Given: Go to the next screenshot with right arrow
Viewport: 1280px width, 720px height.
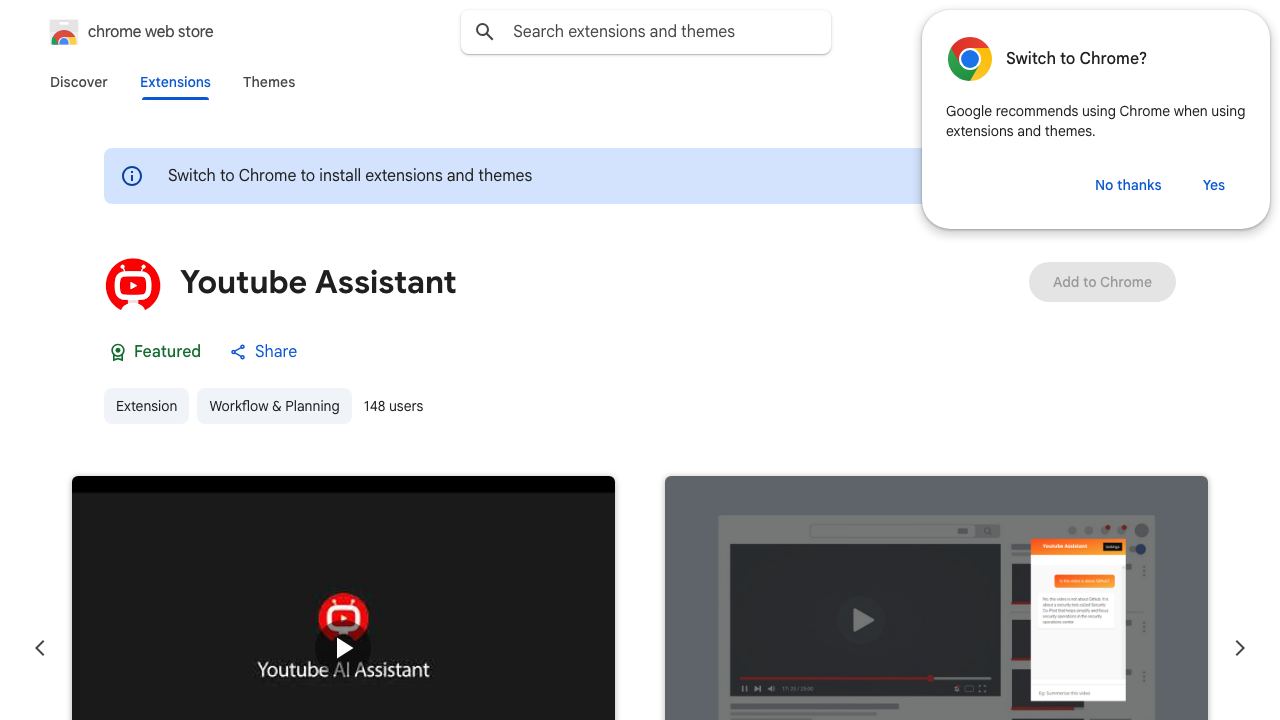Looking at the screenshot, I should tap(1240, 648).
